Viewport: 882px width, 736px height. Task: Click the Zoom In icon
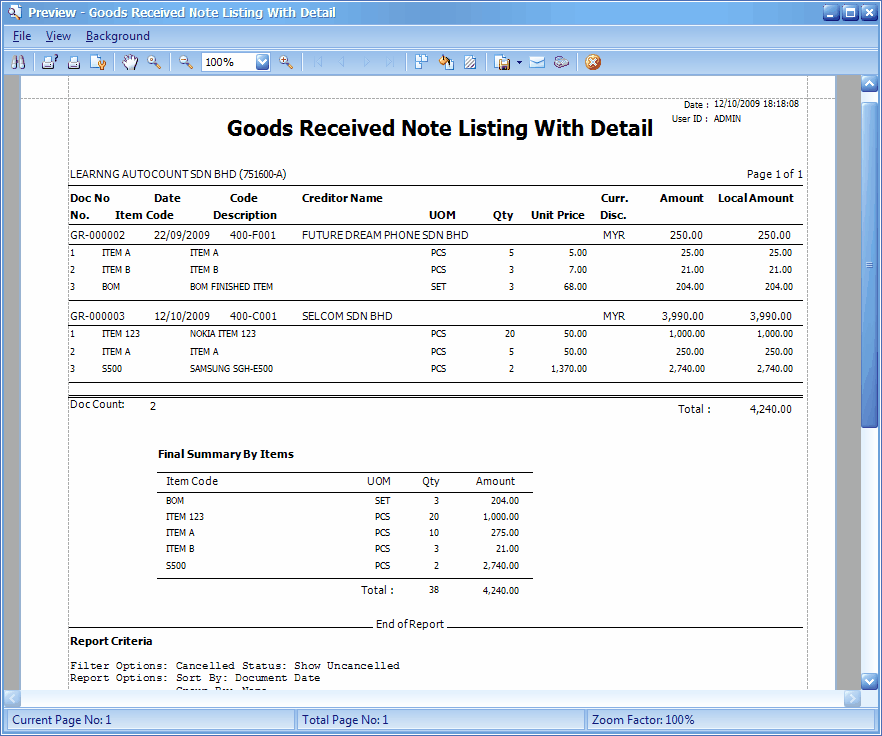click(x=286, y=62)
